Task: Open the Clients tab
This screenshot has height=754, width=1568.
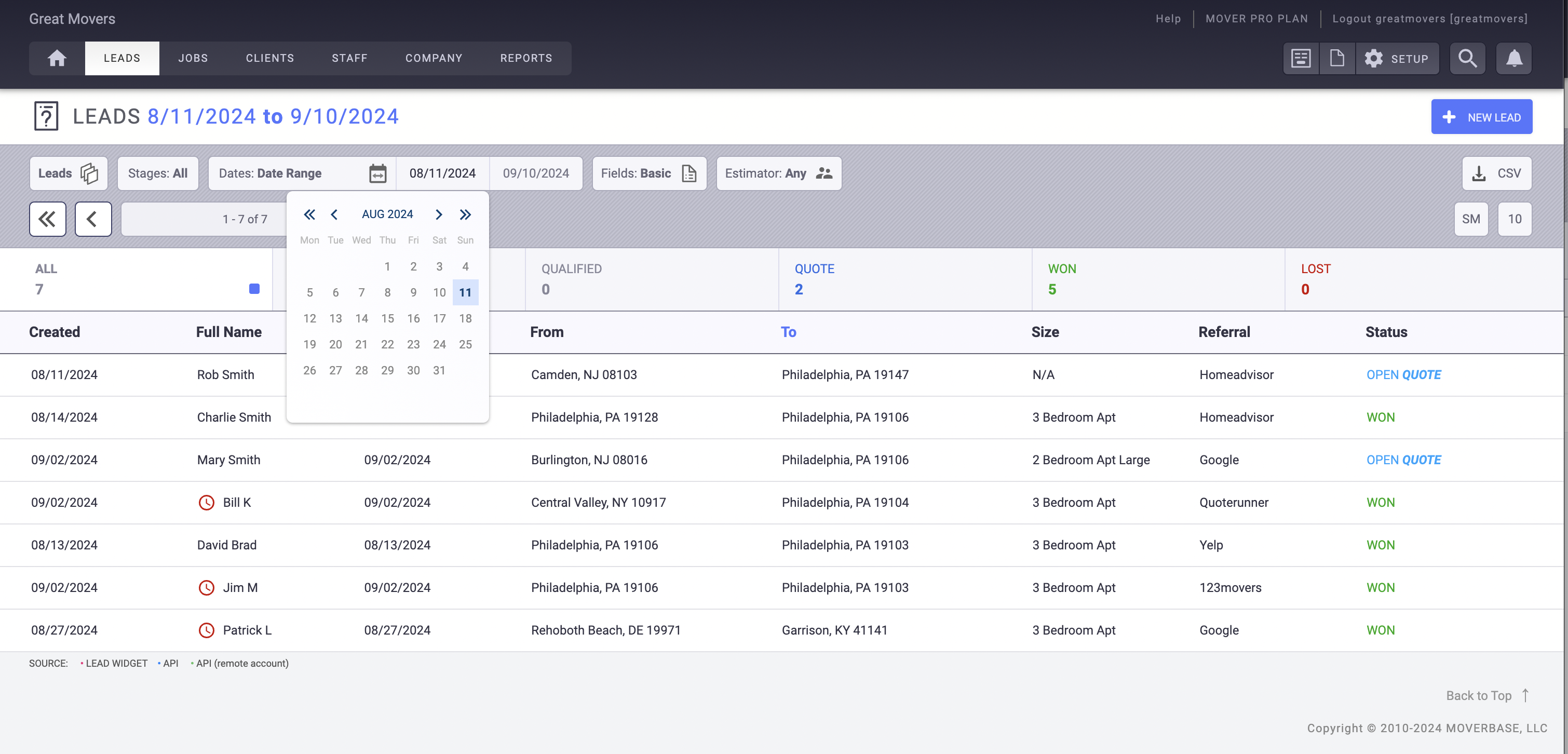Action: (269, 59)
